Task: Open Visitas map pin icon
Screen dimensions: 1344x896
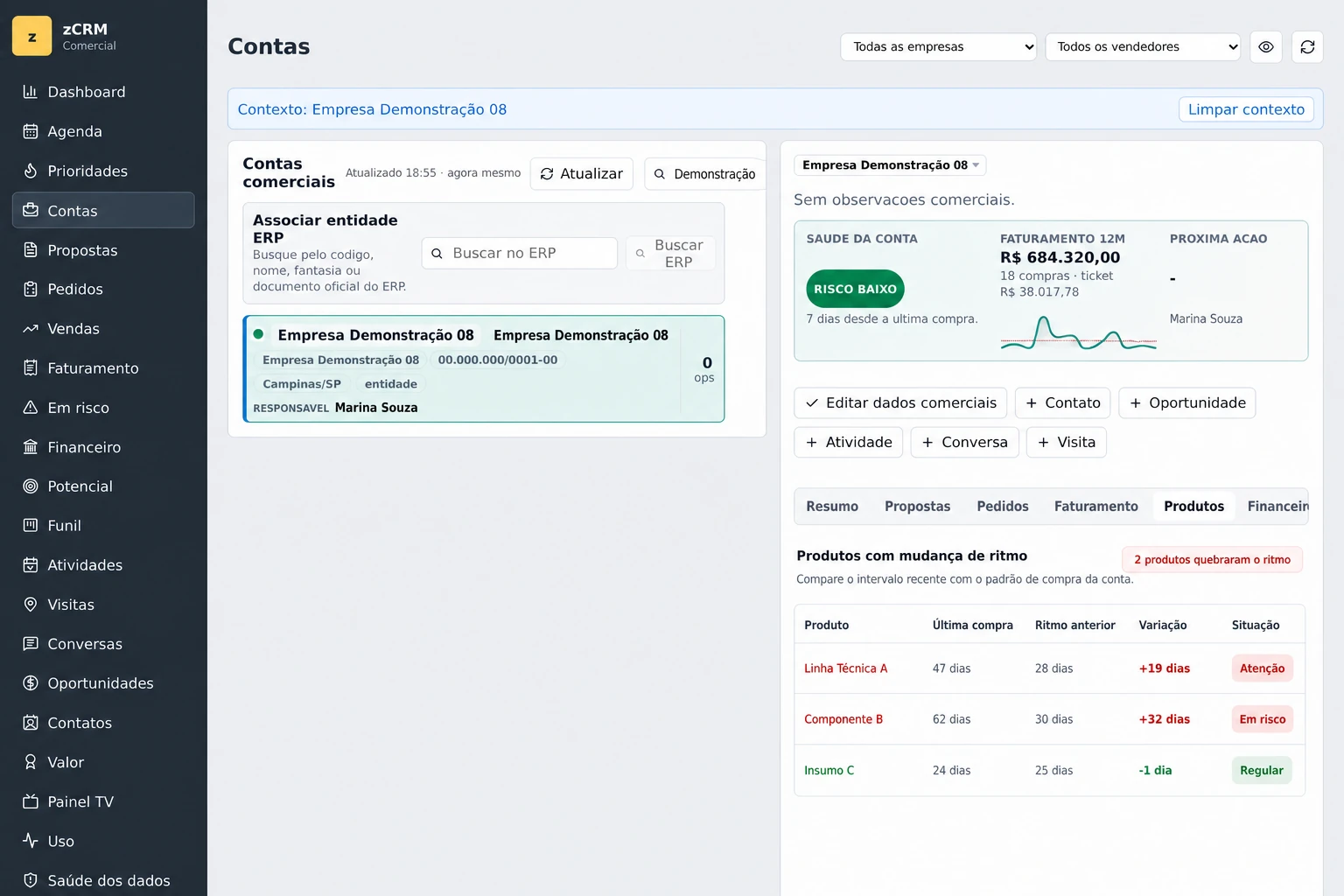Action: click(x=31, y=605)
